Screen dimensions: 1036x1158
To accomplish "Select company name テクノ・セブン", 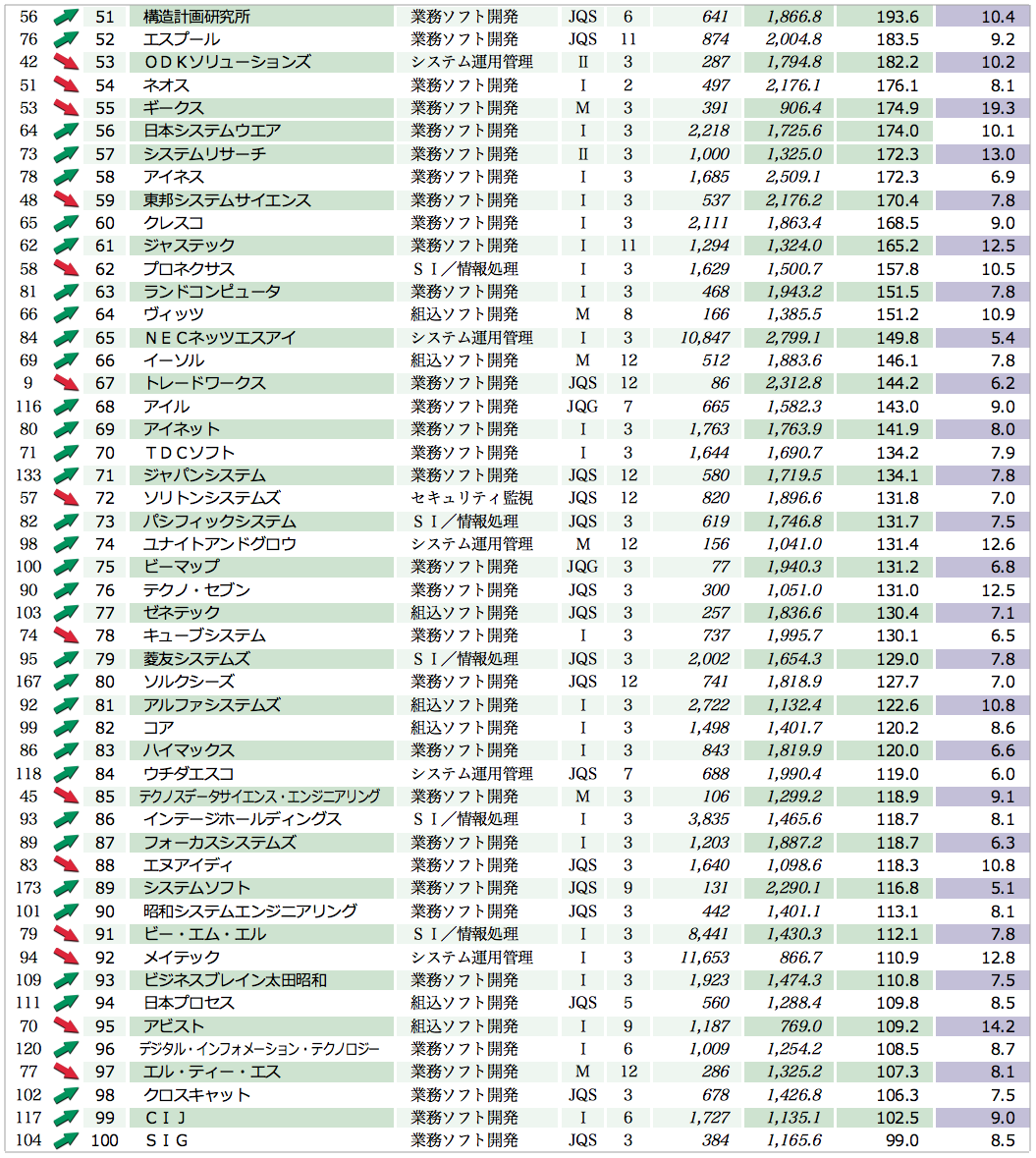I will click(x=197, y=590).
